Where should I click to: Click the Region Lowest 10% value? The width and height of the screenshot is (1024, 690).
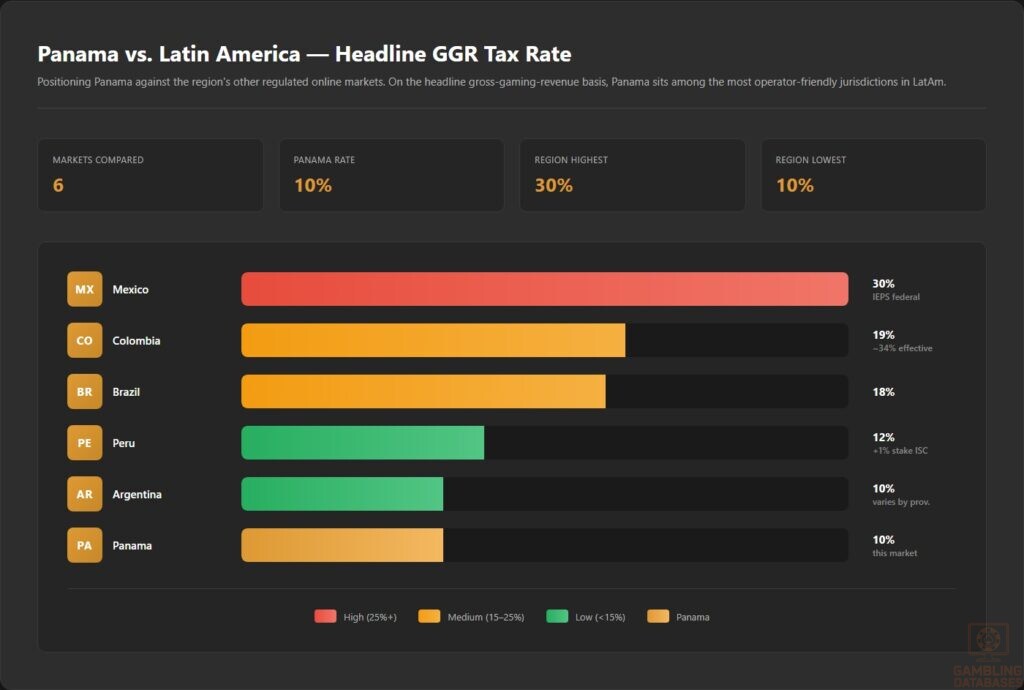pos(795,185)
